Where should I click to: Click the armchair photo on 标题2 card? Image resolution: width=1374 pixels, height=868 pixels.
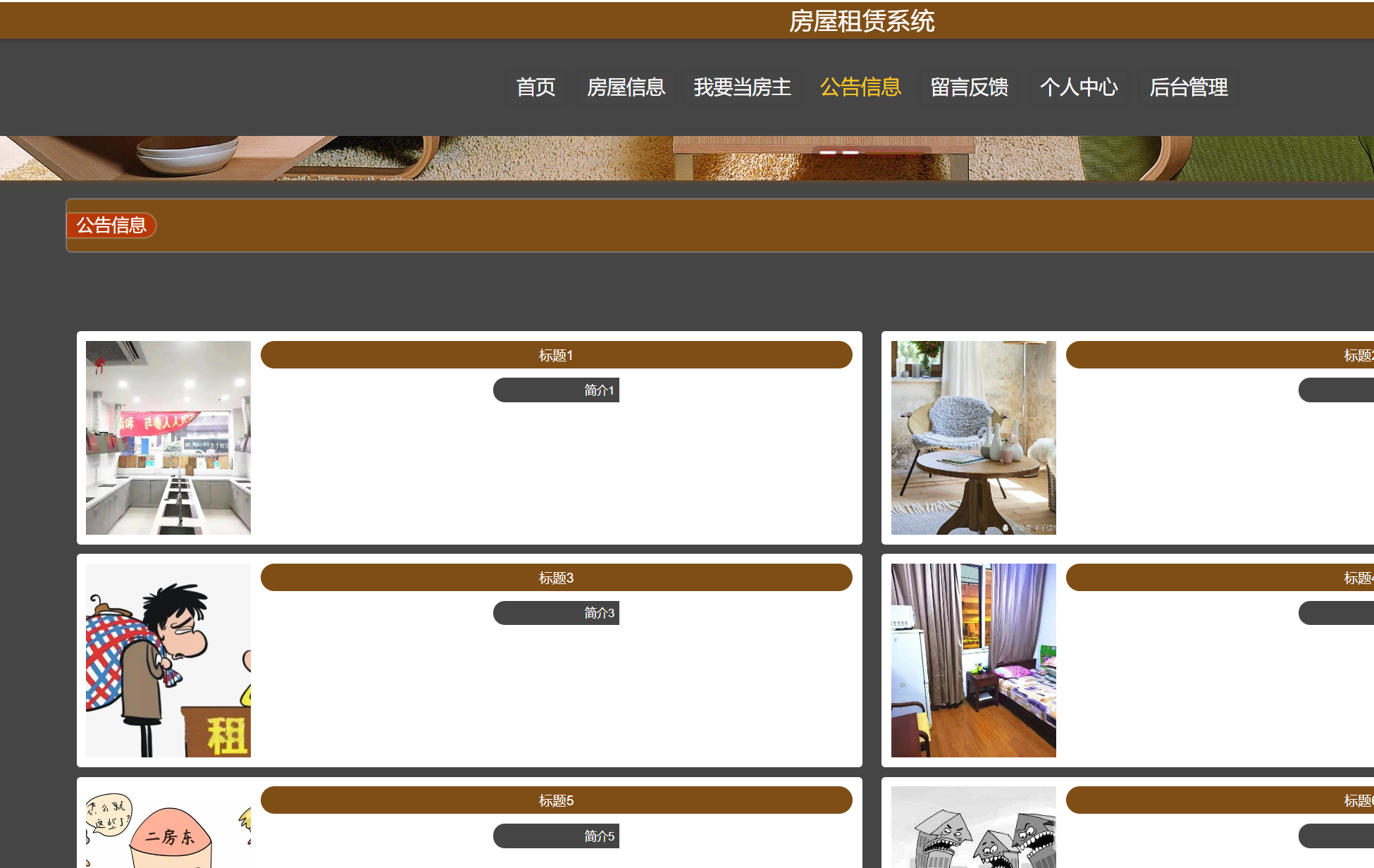click(973, 438)
